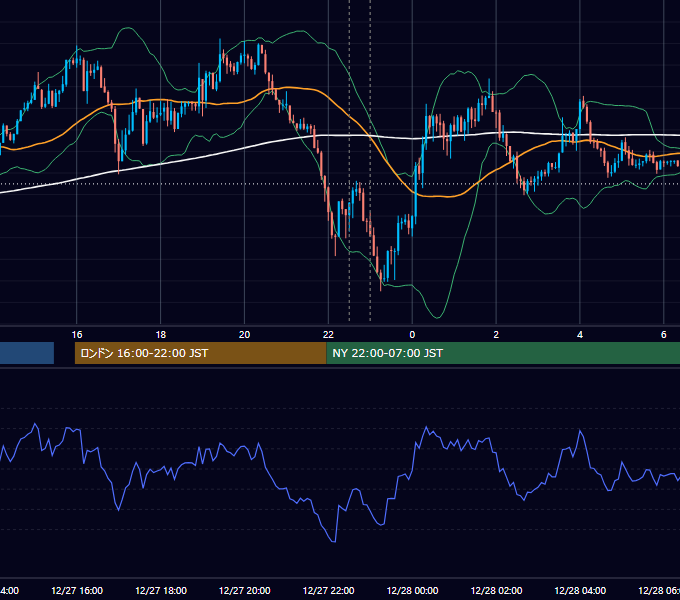
Task: Click the '4' hour label on chart axis
Action: click(x=580, y=335)
